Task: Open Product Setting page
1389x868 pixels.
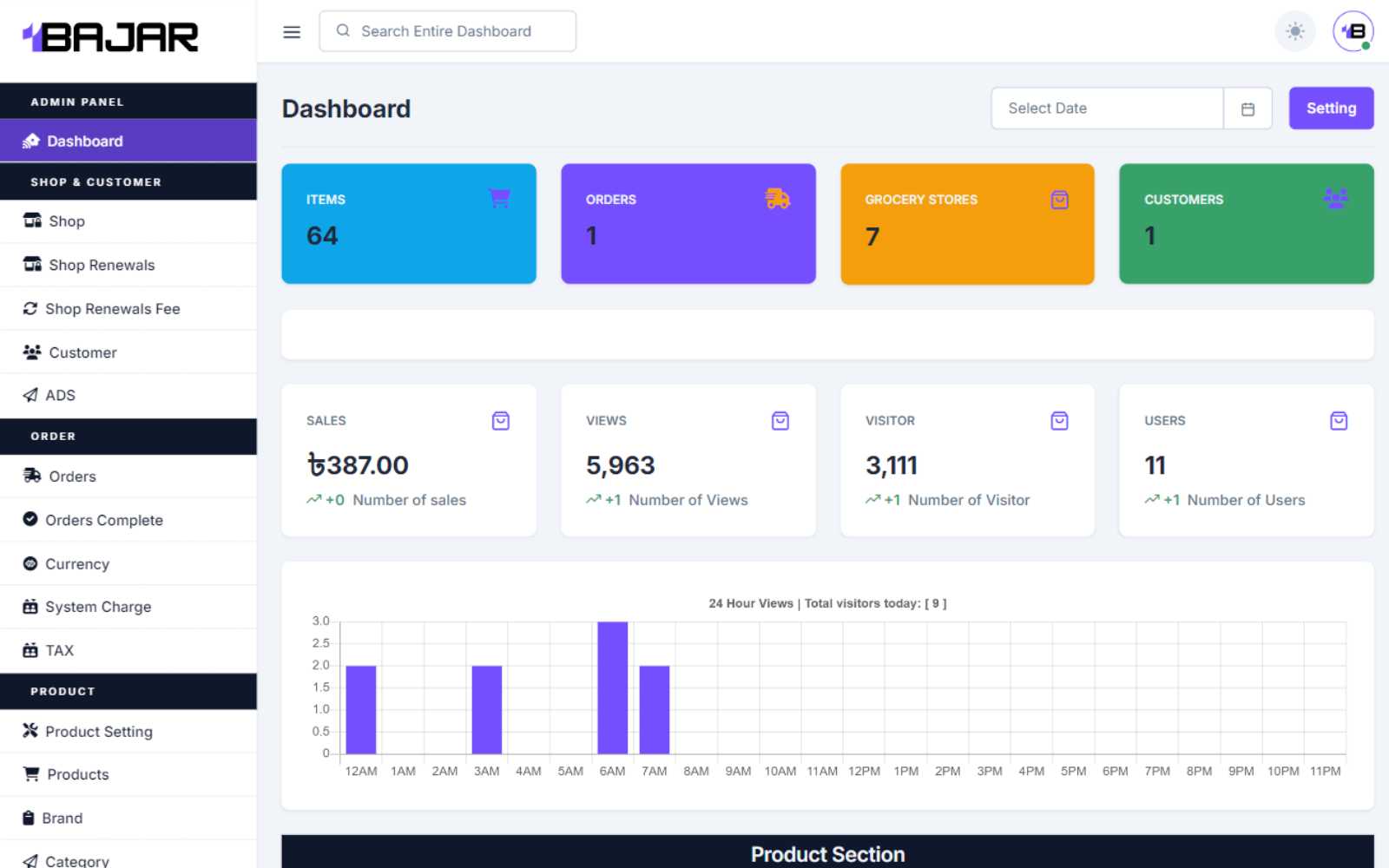Action: 128,731
